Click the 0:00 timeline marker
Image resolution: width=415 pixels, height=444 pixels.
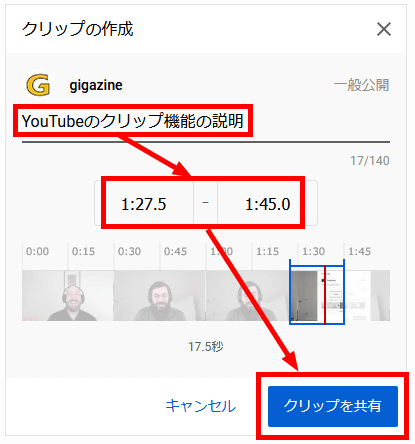tap(37, 251)
